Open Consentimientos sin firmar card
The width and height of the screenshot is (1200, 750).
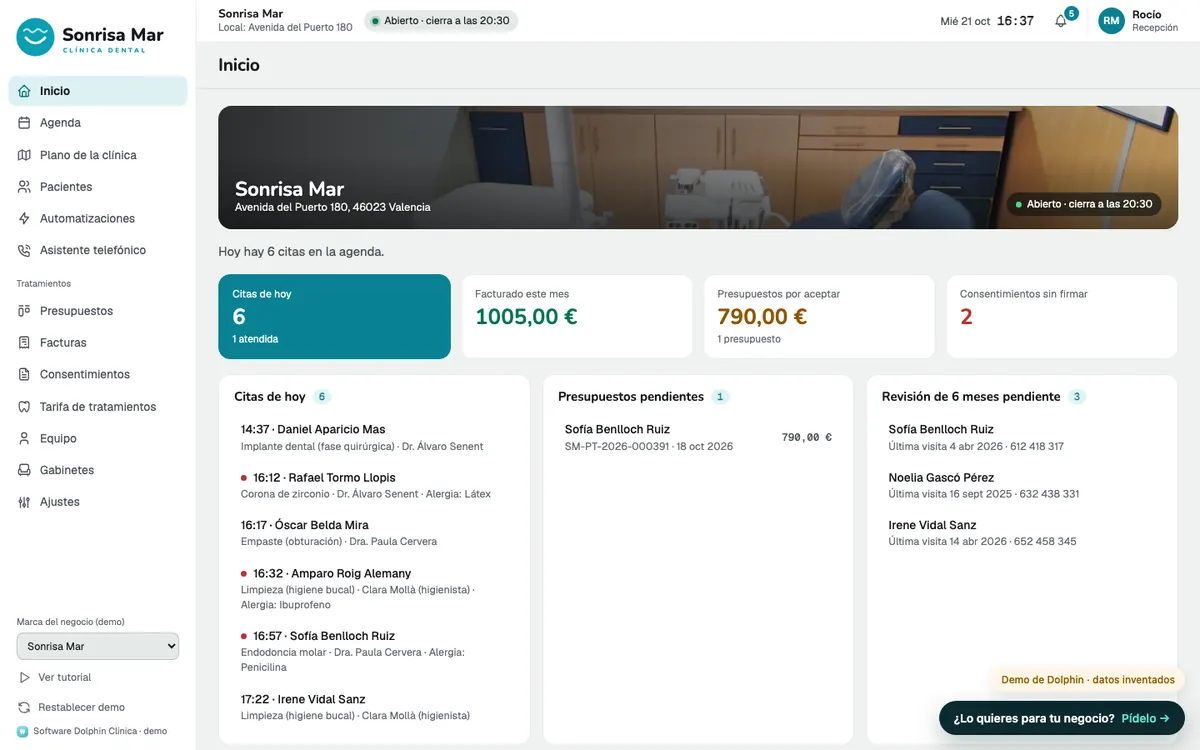(x=1062, y=317)
